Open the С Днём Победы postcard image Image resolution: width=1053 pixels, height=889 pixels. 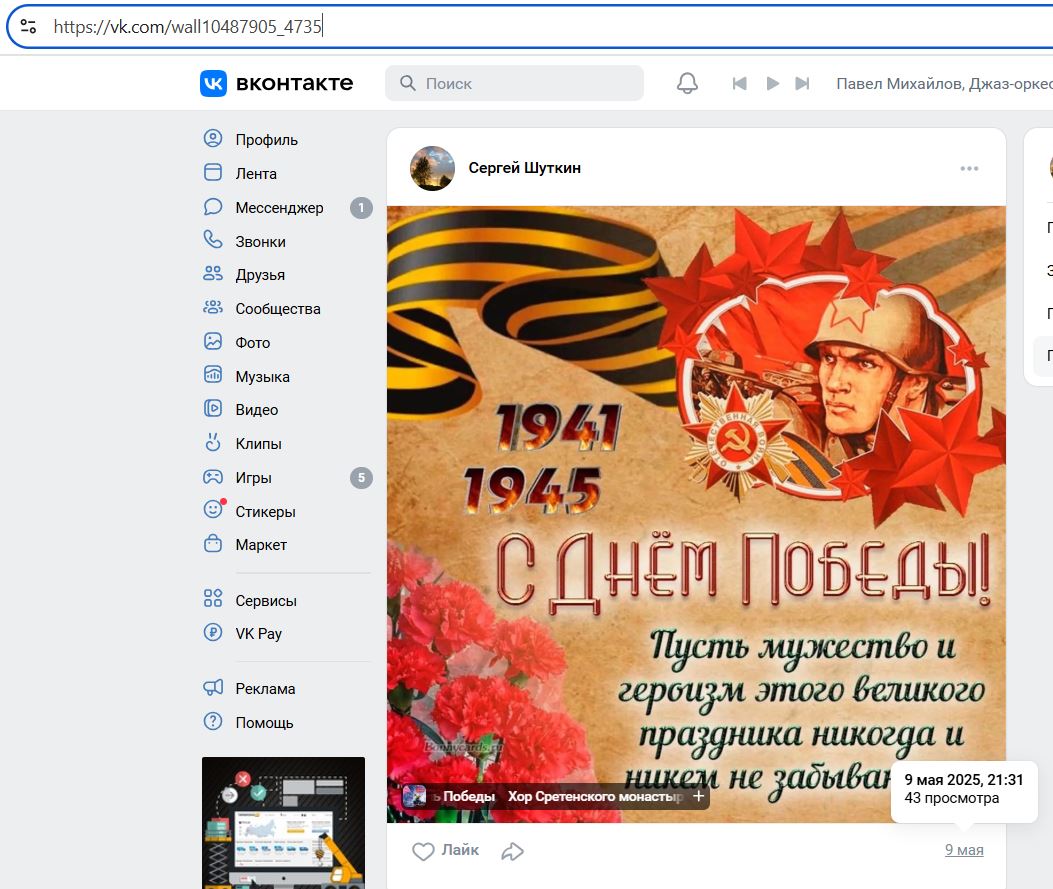696,514
